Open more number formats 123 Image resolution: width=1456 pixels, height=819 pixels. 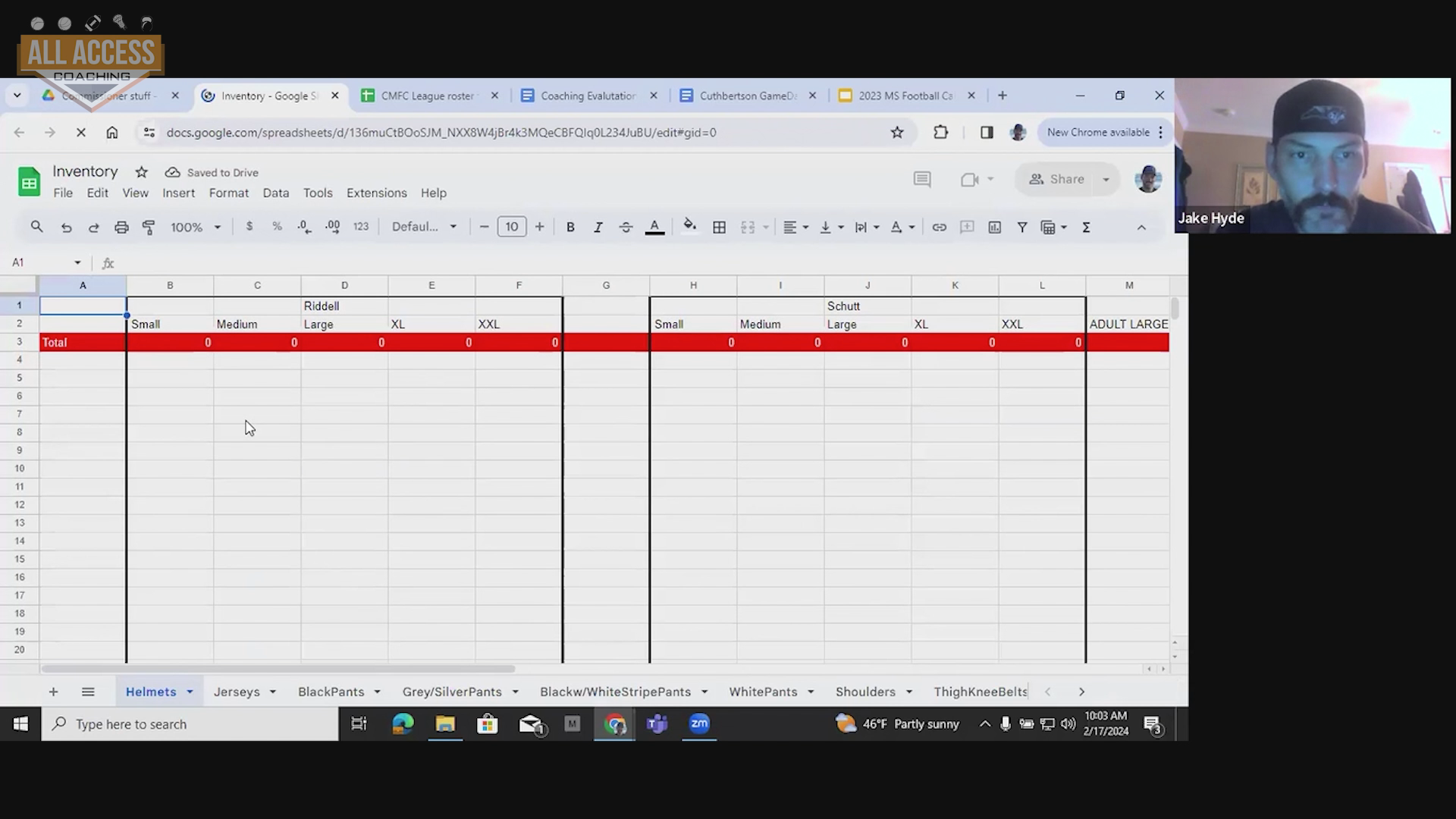[361, 227]
